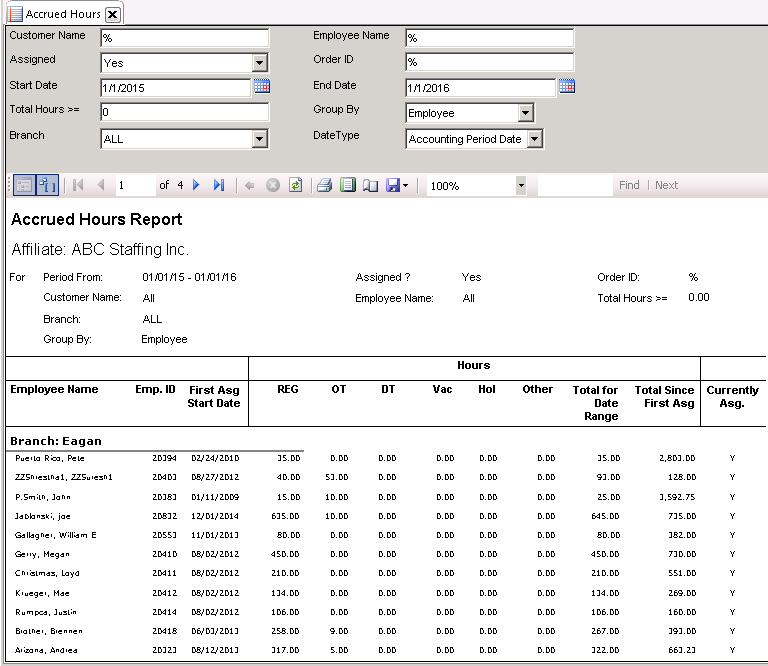Open the export format dropdown arrow
768x666 pixels.
tap(406, 186)
